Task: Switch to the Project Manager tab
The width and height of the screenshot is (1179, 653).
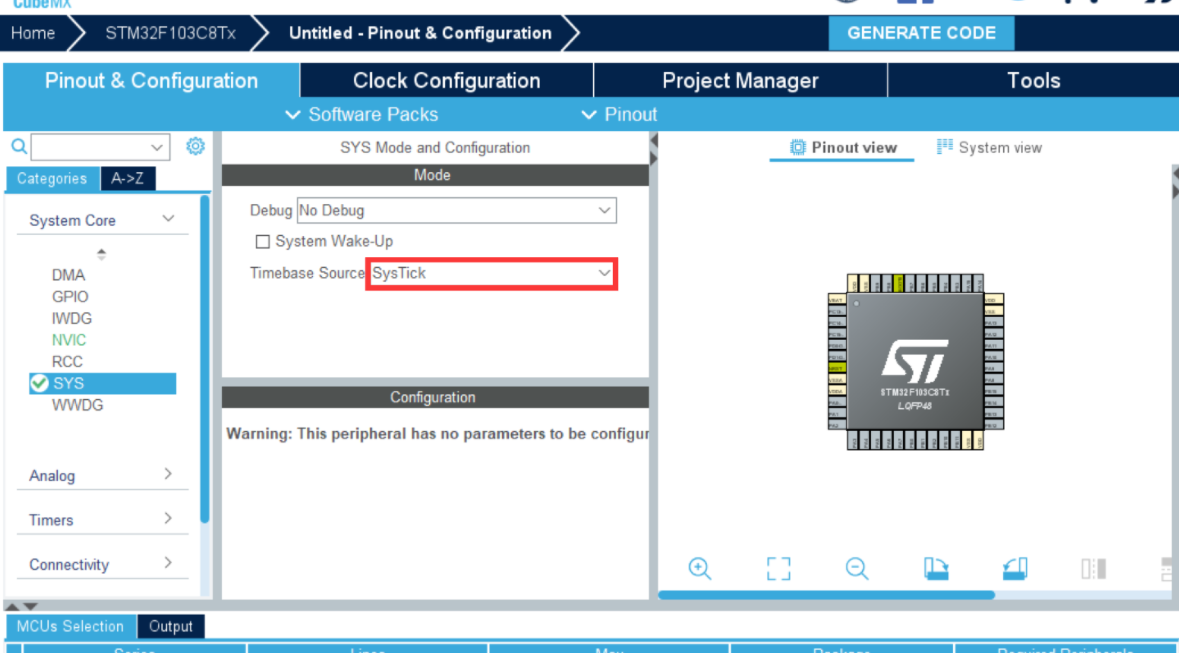Action: pyautogui.click(x=740, y=80)
